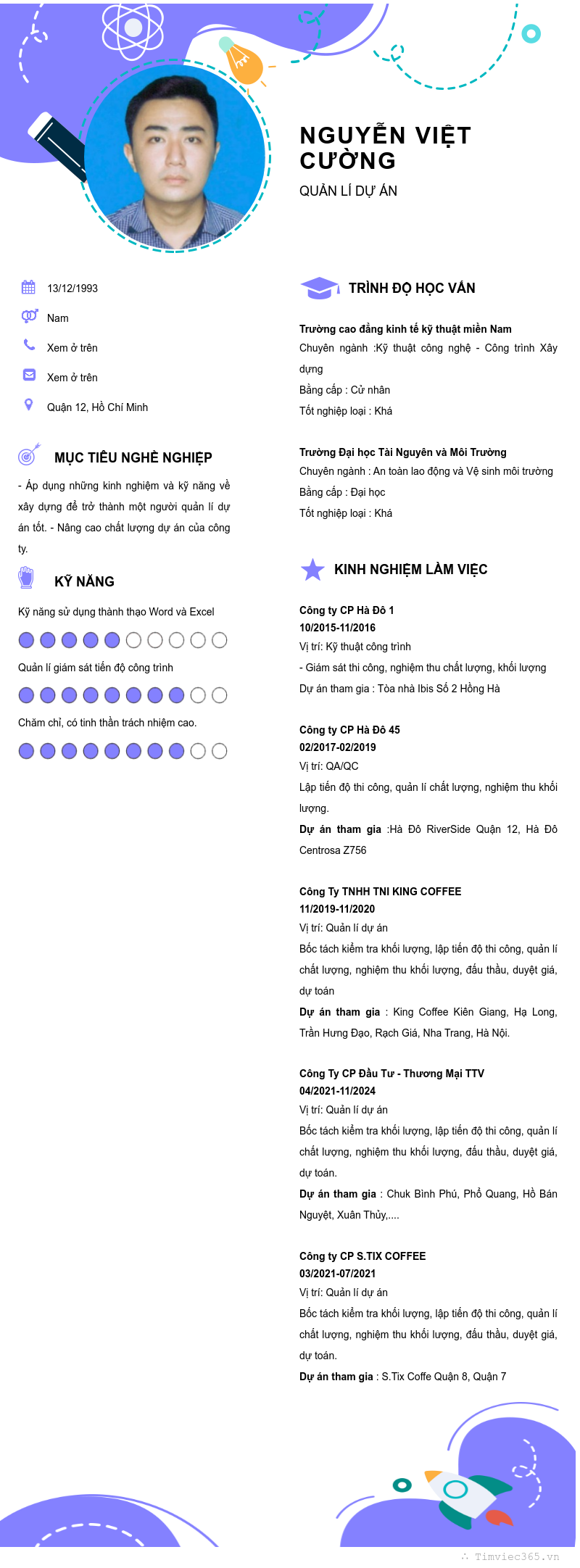Click the lightbulb icon above the photo
This screenshot has width=580, height=1568.
[241, 62]
